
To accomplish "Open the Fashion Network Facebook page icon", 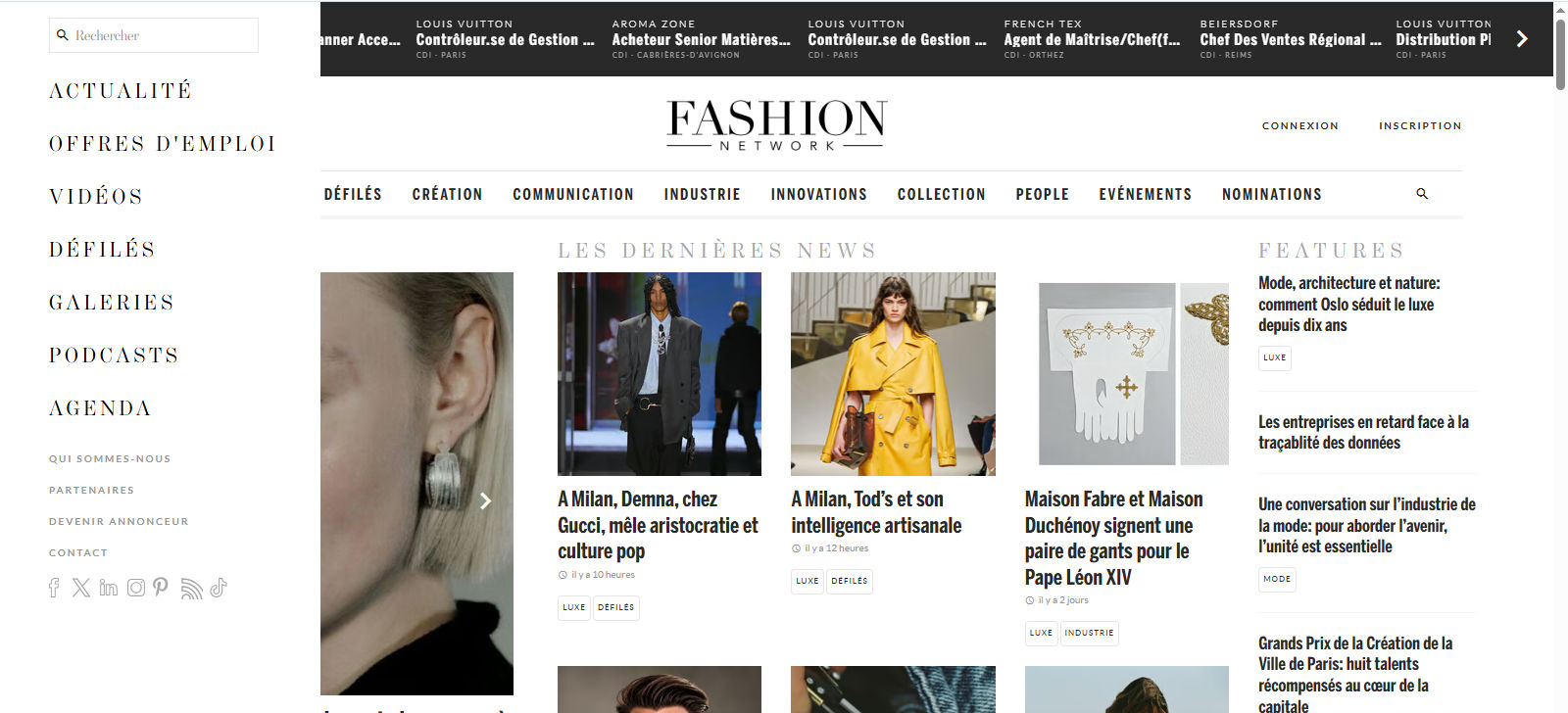I will (54, 588).
